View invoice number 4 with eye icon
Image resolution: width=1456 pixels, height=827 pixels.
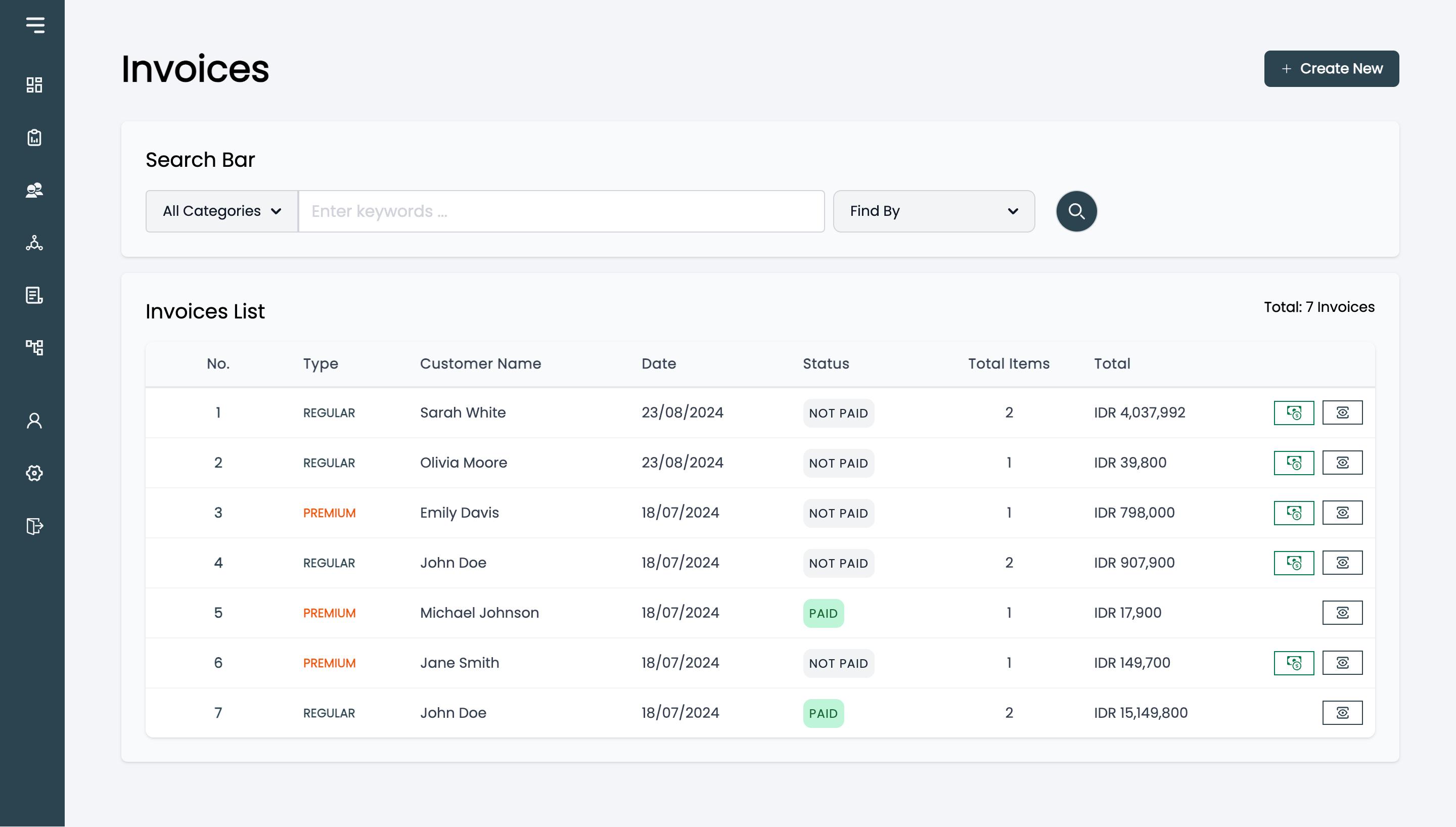(x=1342, y=563)
